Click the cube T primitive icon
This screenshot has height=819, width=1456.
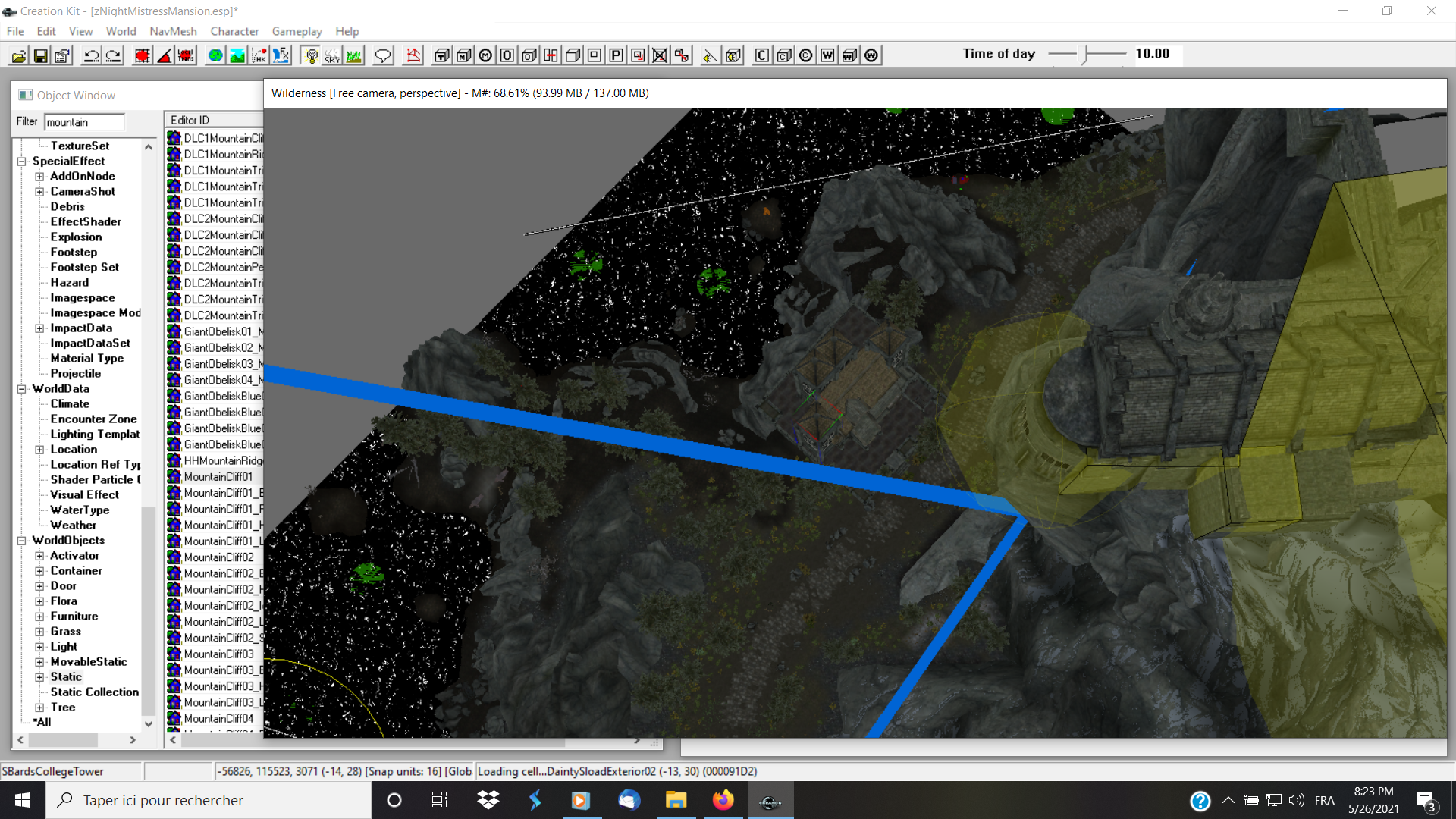click(x=442, y=55)
